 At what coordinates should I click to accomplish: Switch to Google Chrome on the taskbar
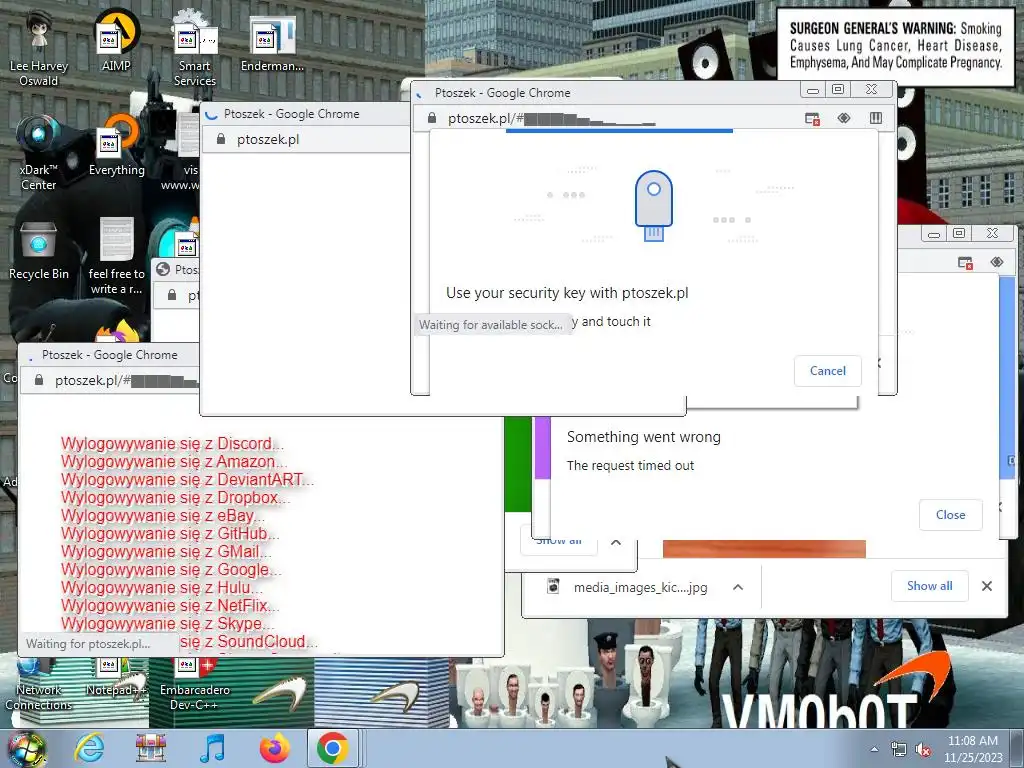[332, 748]
